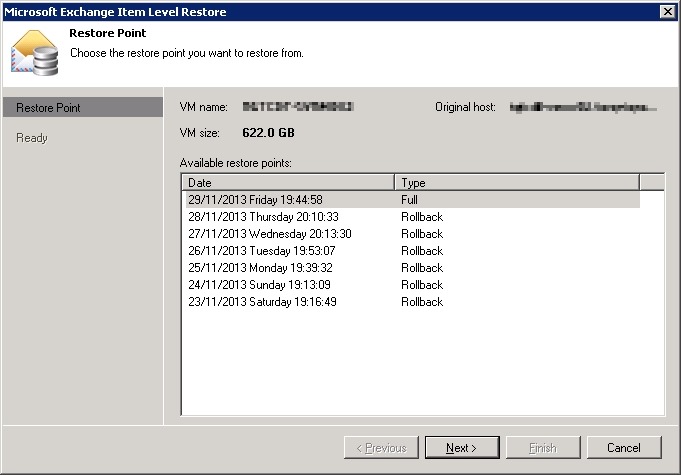
Task: Click the blurred VM name value
Action: [298, 106]
